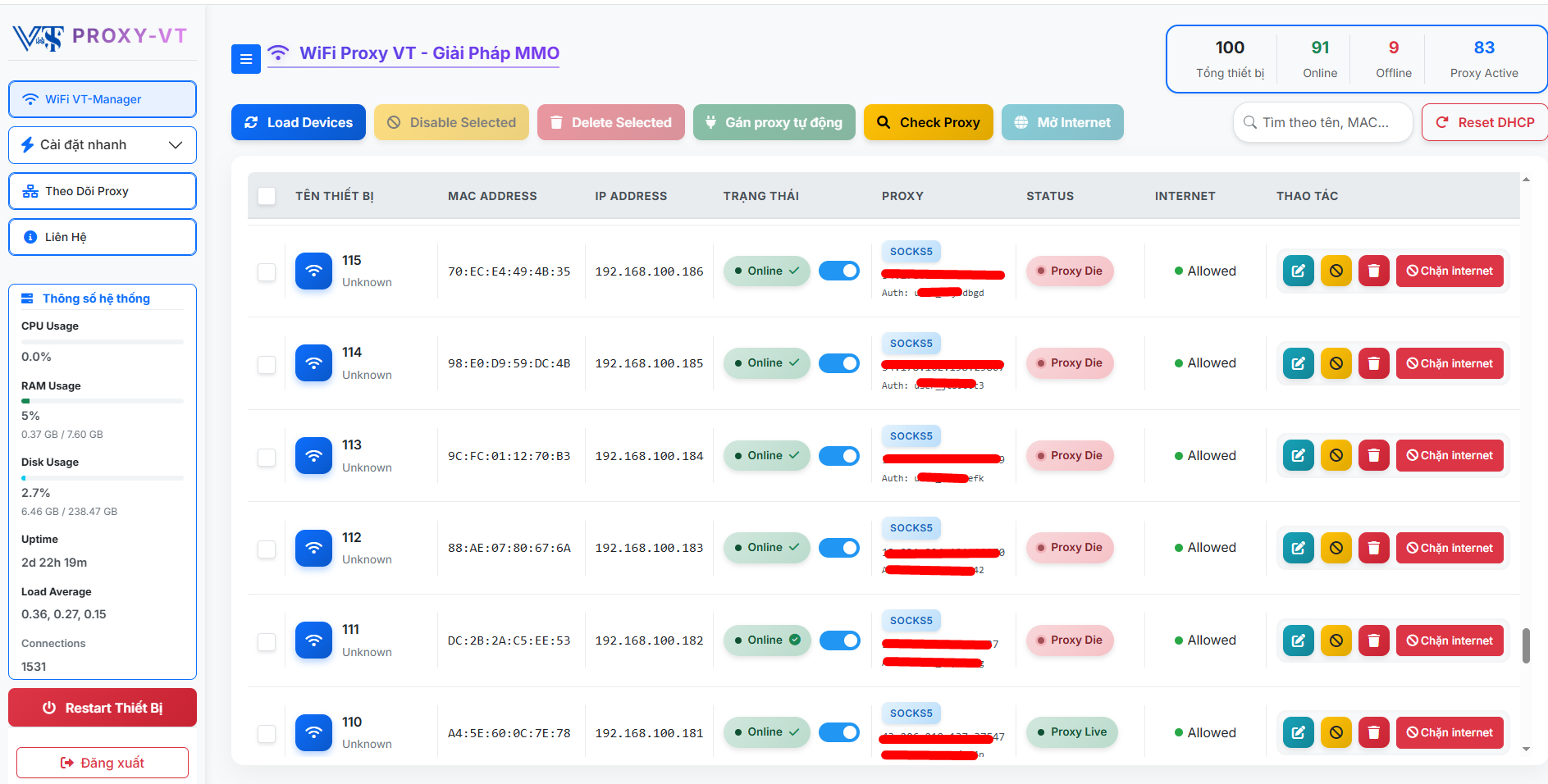
Task: Toggle the internet switch for device 111
Action: (839, 640)
